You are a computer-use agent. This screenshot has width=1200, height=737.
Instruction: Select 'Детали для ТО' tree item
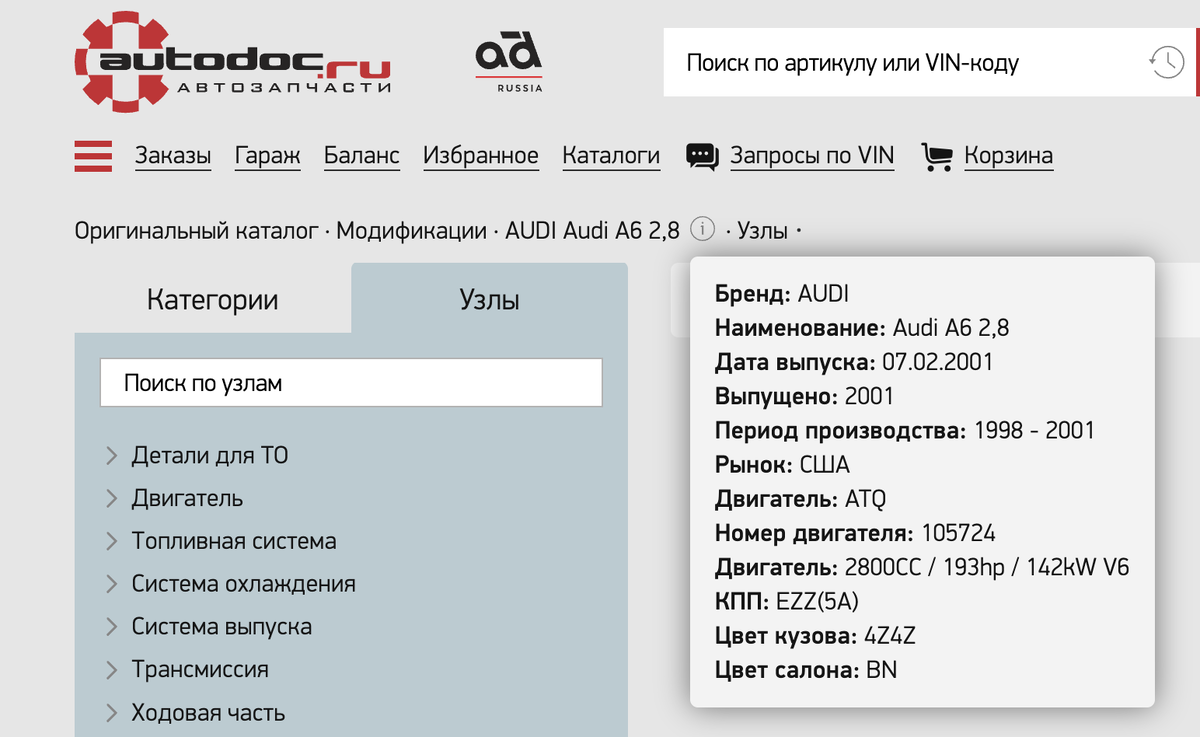pos(210,456)
